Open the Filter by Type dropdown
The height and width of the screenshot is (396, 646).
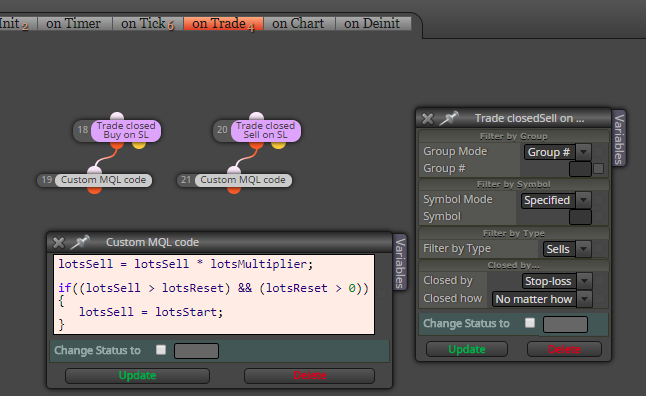tap(567, 249)
